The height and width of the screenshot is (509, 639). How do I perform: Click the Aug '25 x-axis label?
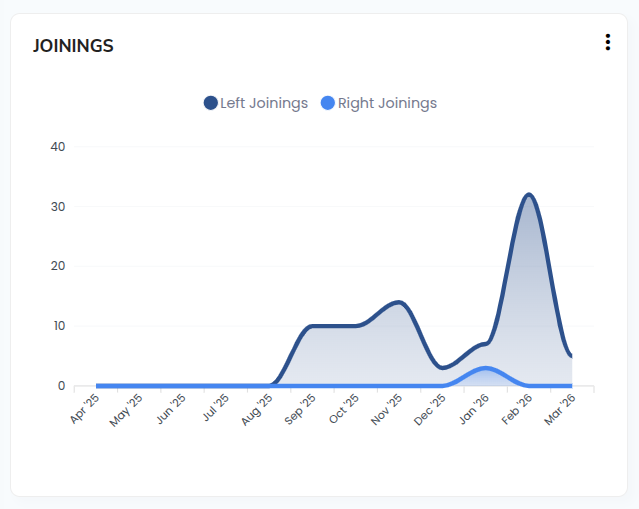[x=258, y=410]
